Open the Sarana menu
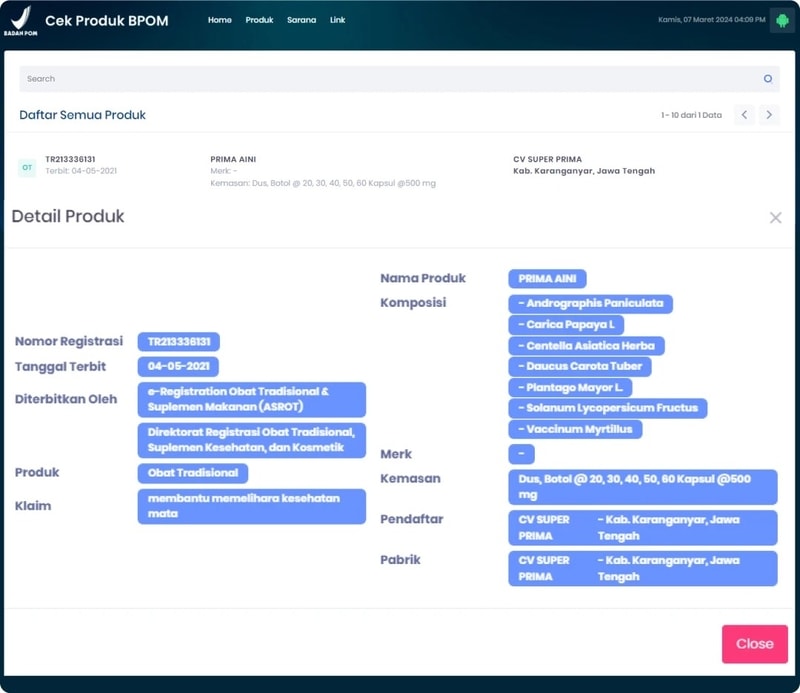This screenshot has height=693, width=800. tap(302, 20)
